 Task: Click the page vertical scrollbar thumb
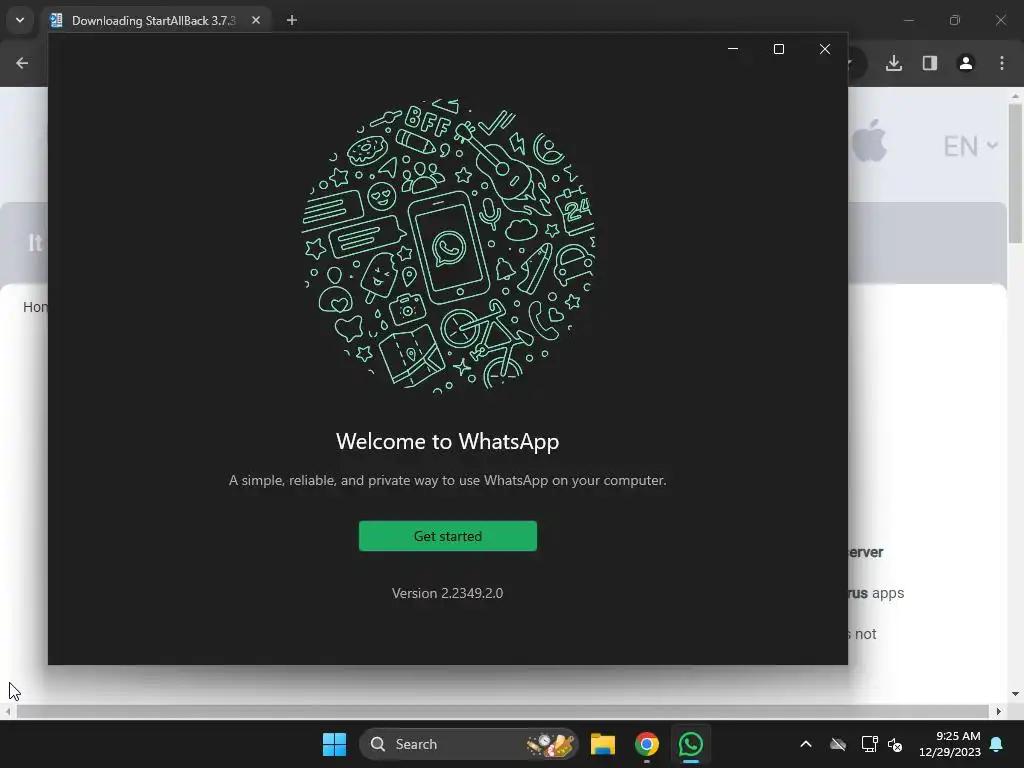(x=1016, y=173)
